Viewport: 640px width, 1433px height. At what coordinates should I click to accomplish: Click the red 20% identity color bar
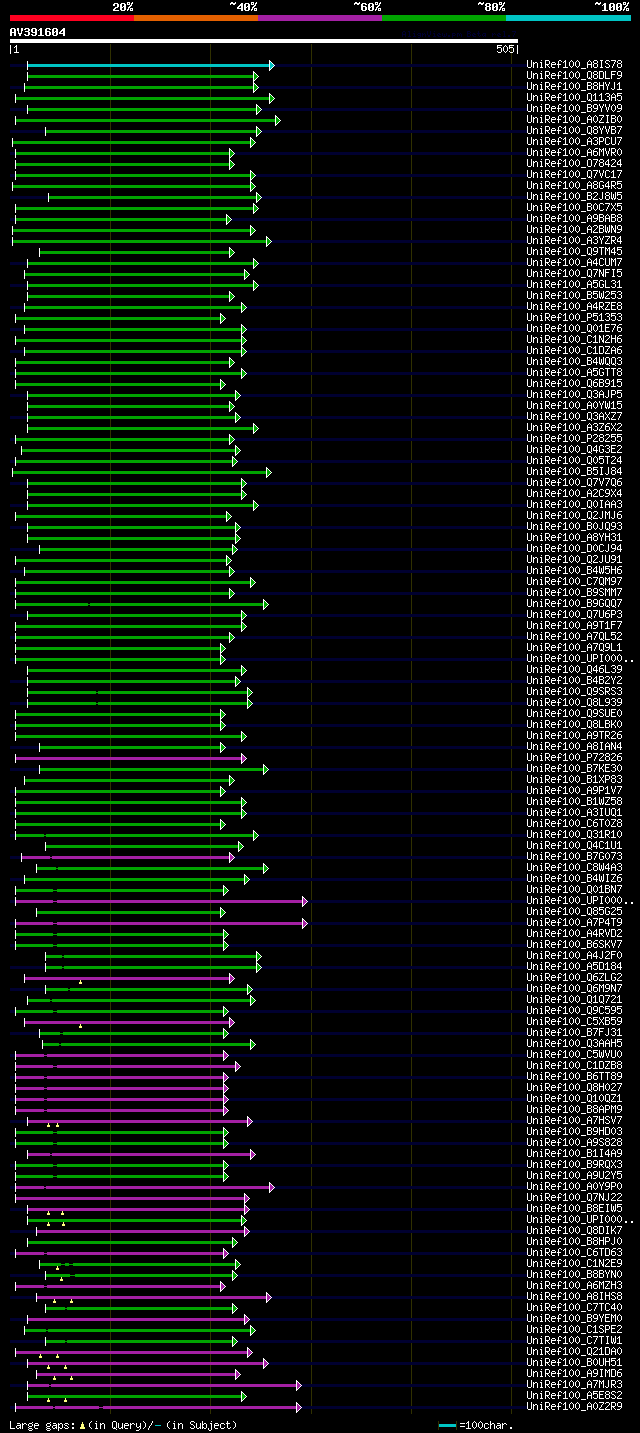click(x=71, y=17)
